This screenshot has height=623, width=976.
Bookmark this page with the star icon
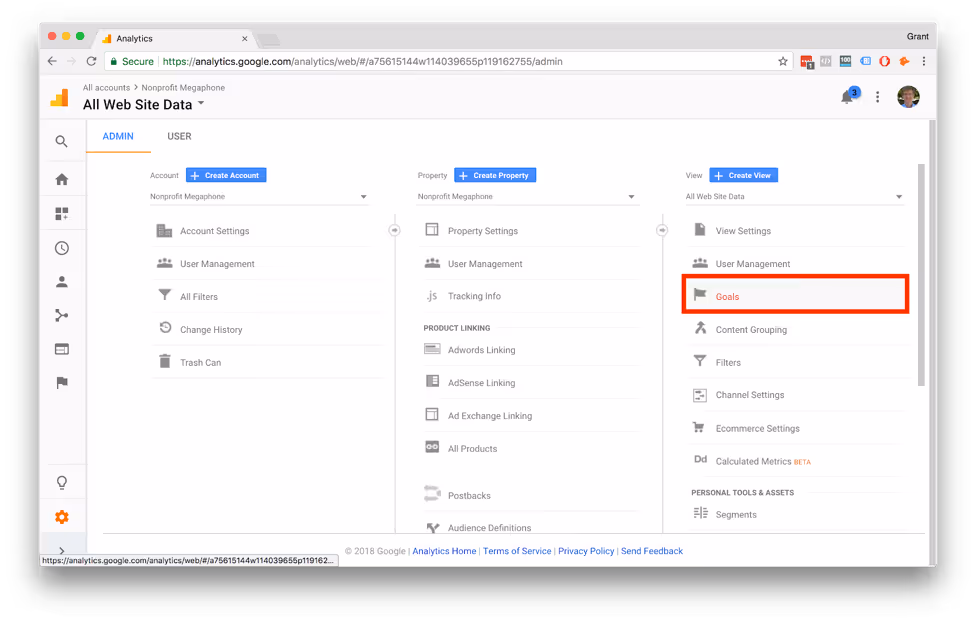[782, 61]
